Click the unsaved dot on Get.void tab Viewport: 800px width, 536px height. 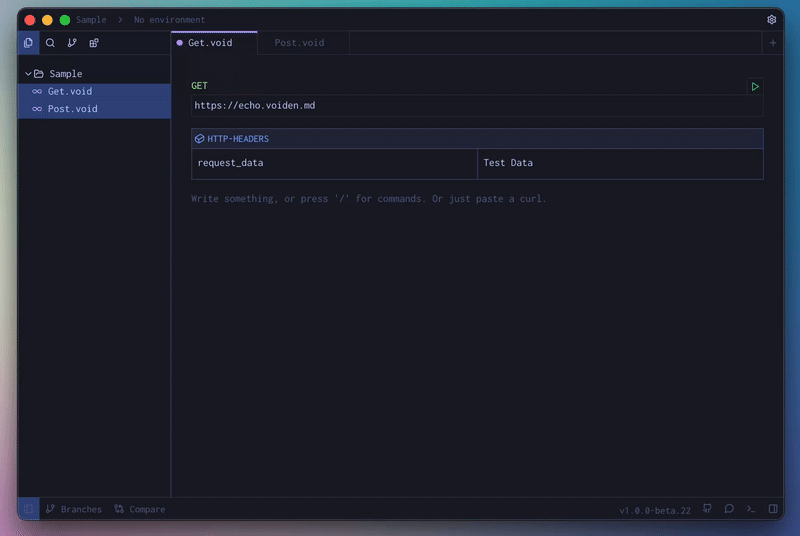coord(180,43)
